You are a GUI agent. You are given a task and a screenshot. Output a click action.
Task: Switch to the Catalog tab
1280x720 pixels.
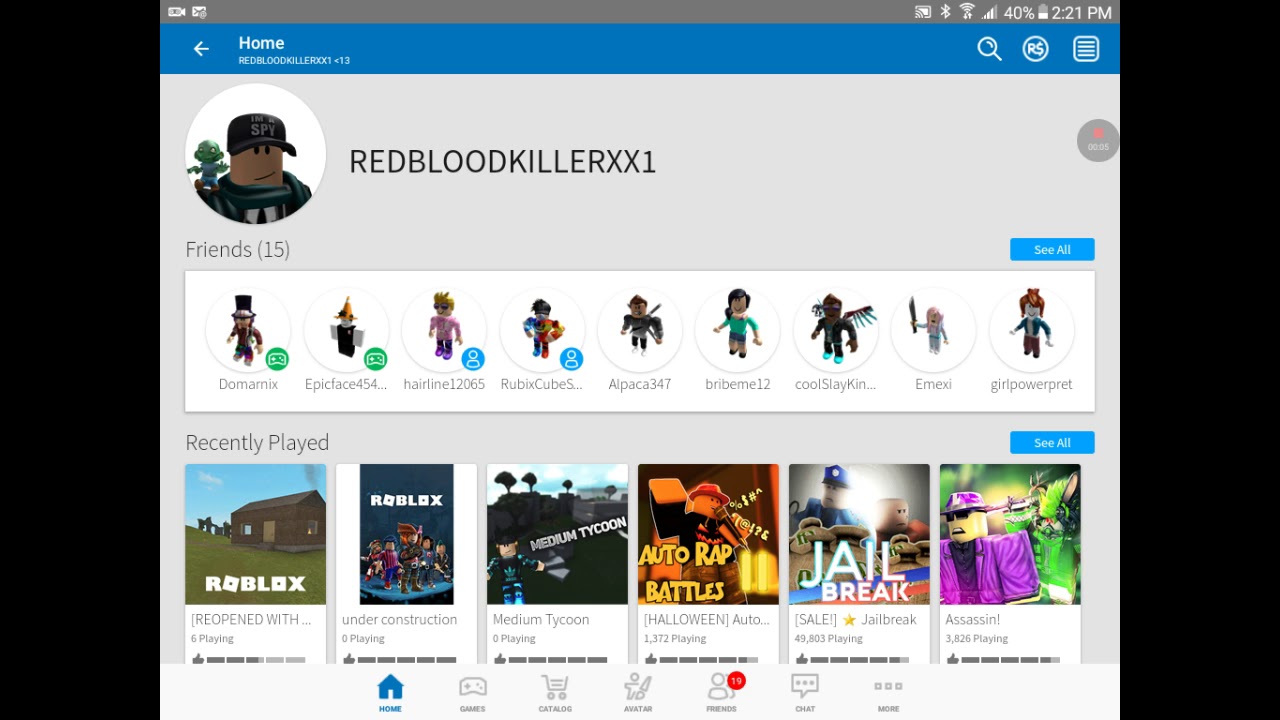pos(555,693)
